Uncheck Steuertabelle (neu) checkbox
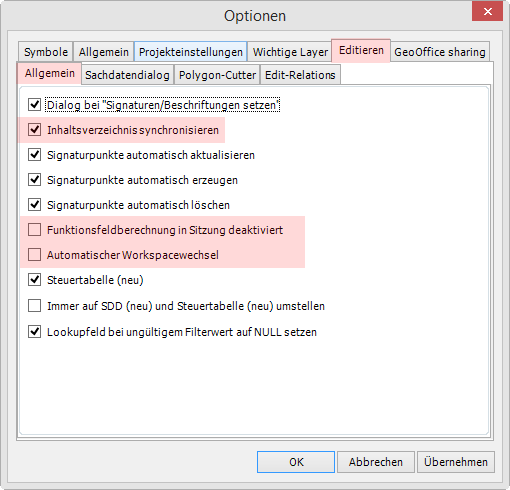 (35, 280)
